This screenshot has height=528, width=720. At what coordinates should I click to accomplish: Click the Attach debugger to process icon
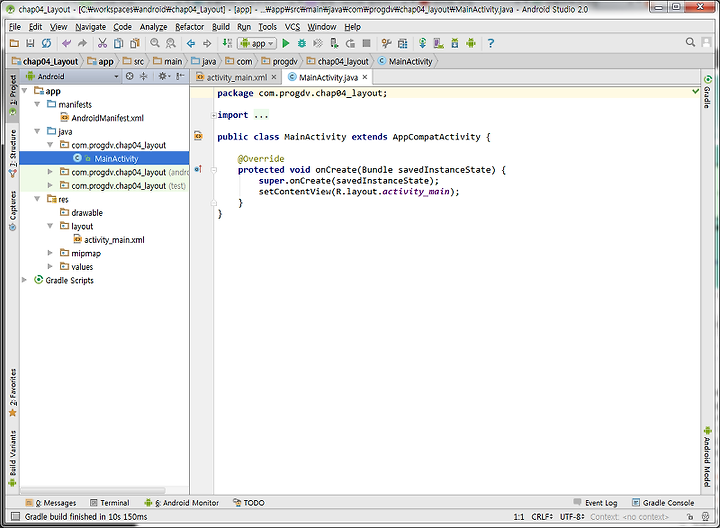point(334,43)
